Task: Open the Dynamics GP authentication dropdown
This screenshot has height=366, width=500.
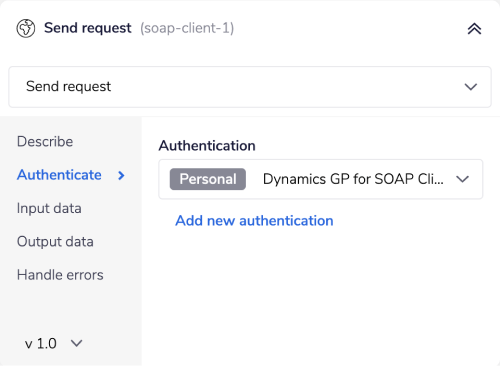Action: click(321, 179)
